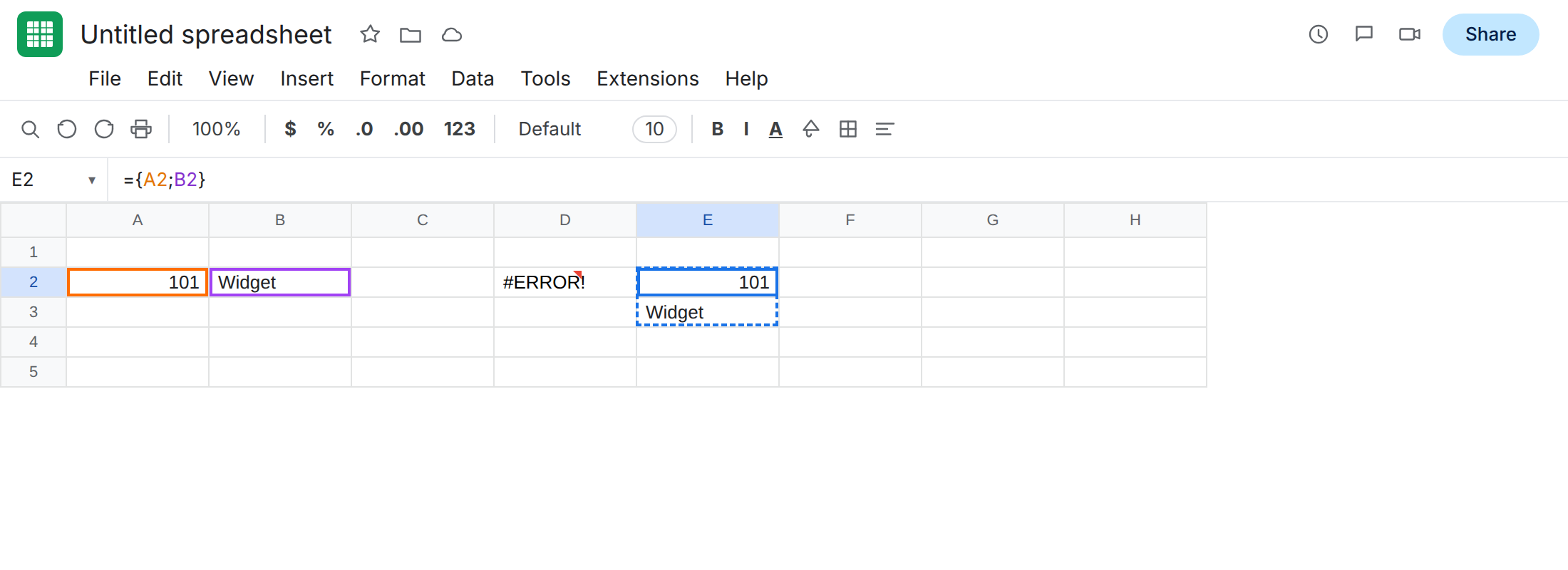Select cell A2 containing 101
The height and width of the screenshot is (570, 1568).
[138, 282]
